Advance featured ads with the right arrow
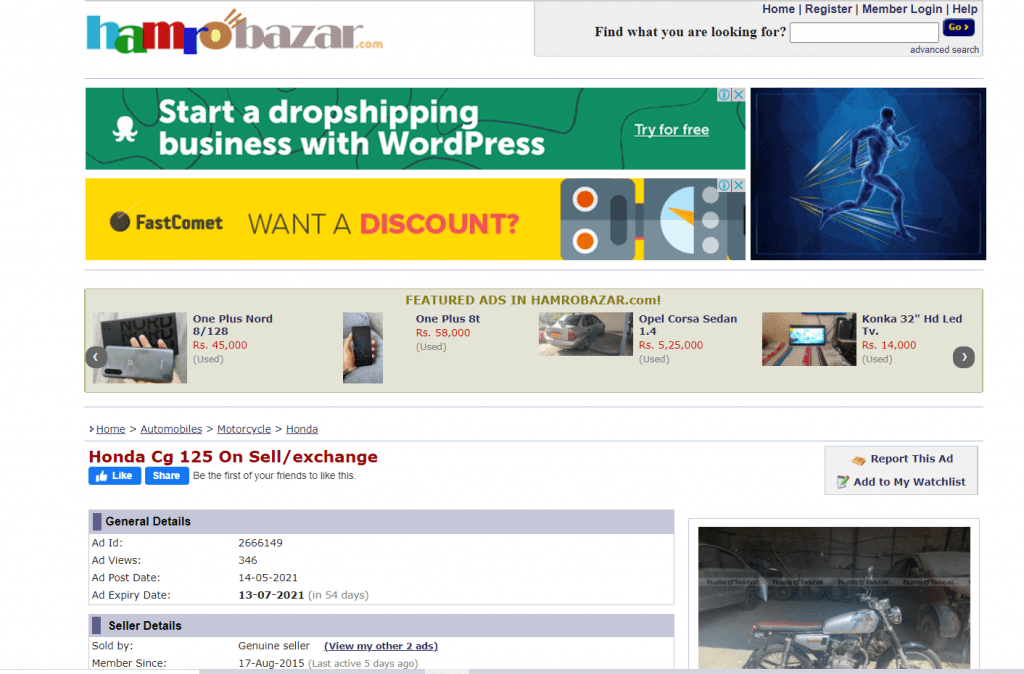 pos(963,356)
